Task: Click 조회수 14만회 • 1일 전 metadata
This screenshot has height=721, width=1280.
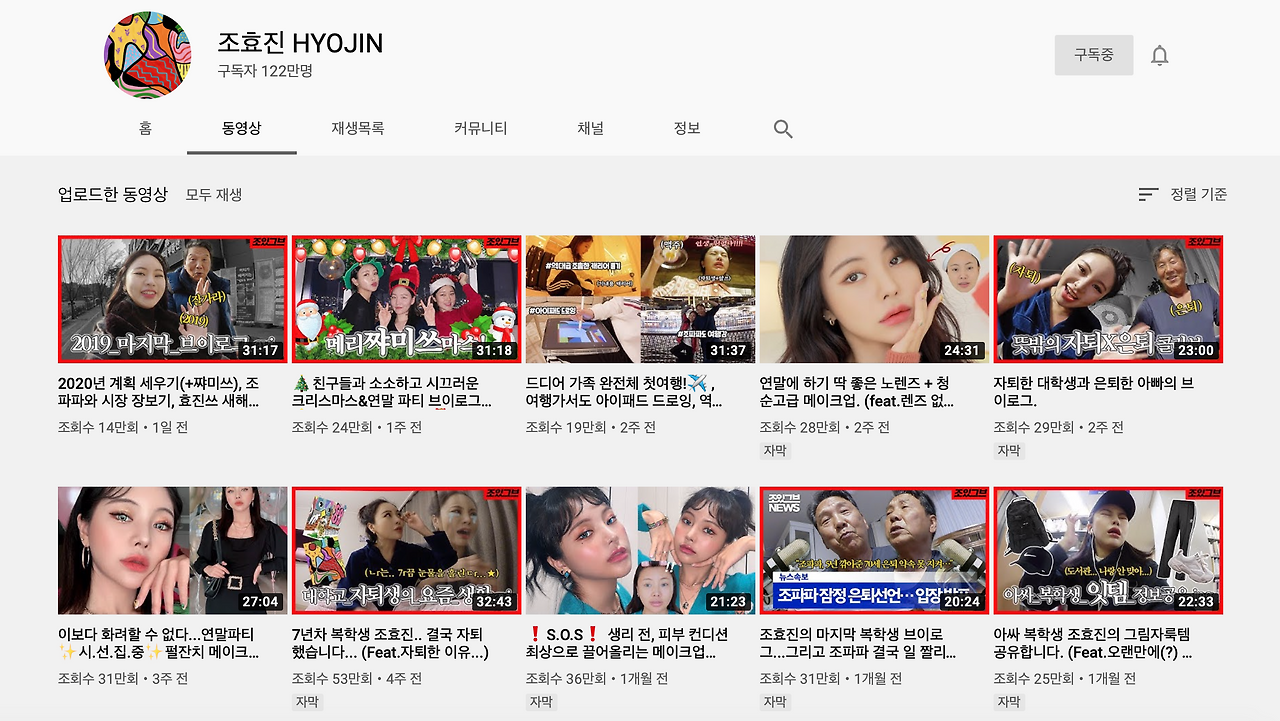Action: tap(123, 427)
